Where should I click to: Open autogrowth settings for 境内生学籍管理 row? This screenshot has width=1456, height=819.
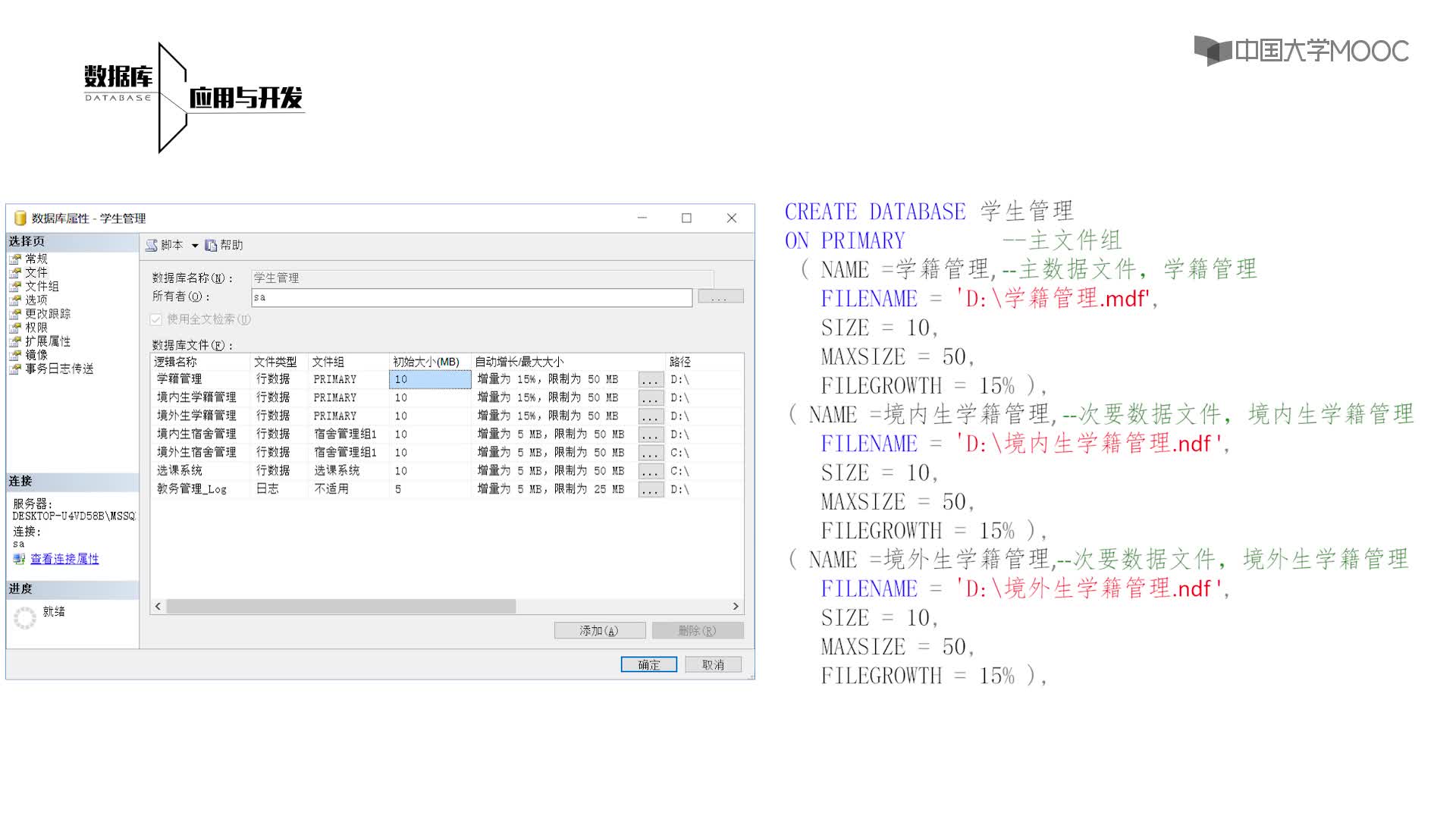pyautogui.click(x=651, y=397)
